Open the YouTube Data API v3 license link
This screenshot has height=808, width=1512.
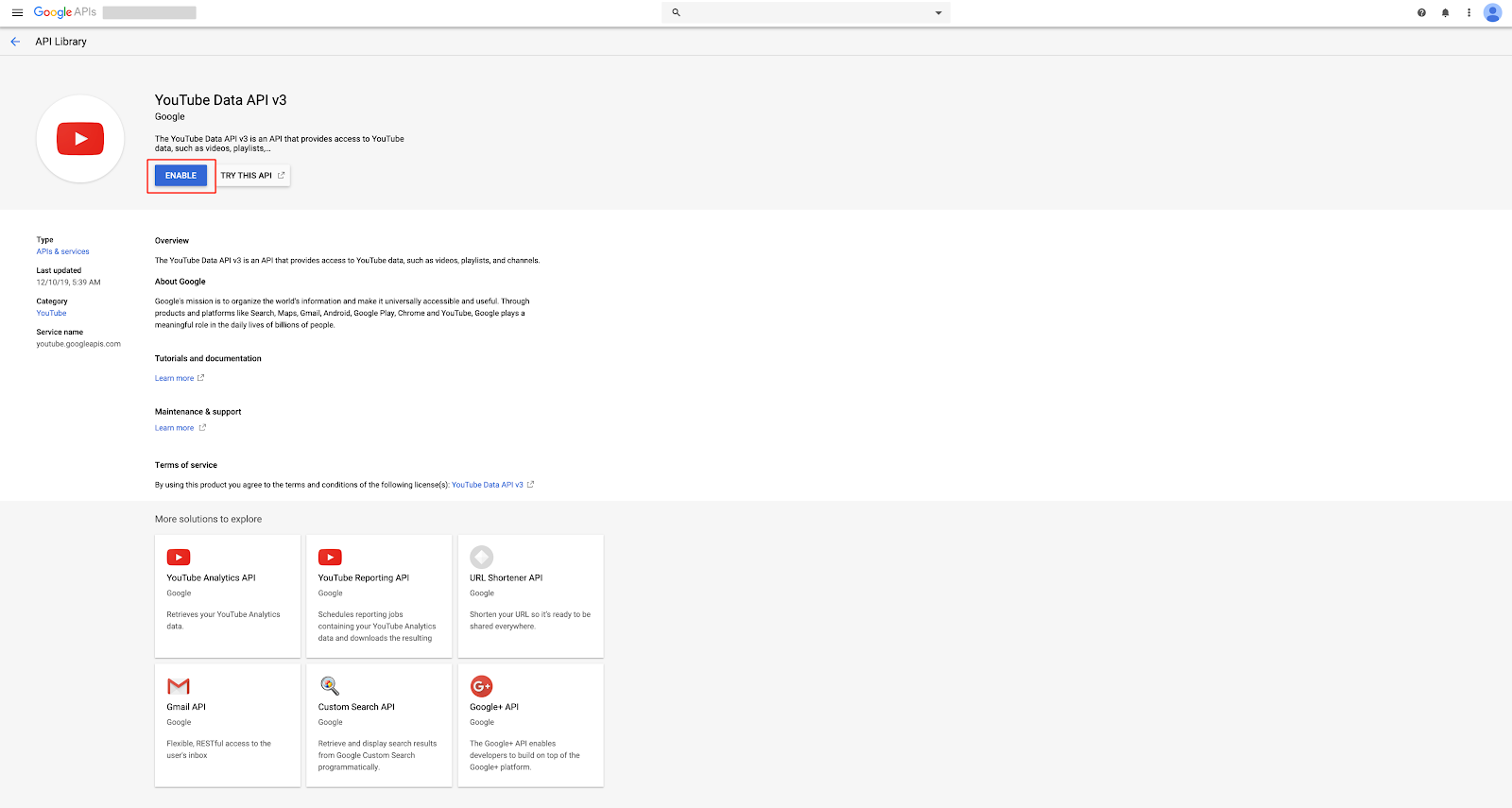[x=488, y=485]
